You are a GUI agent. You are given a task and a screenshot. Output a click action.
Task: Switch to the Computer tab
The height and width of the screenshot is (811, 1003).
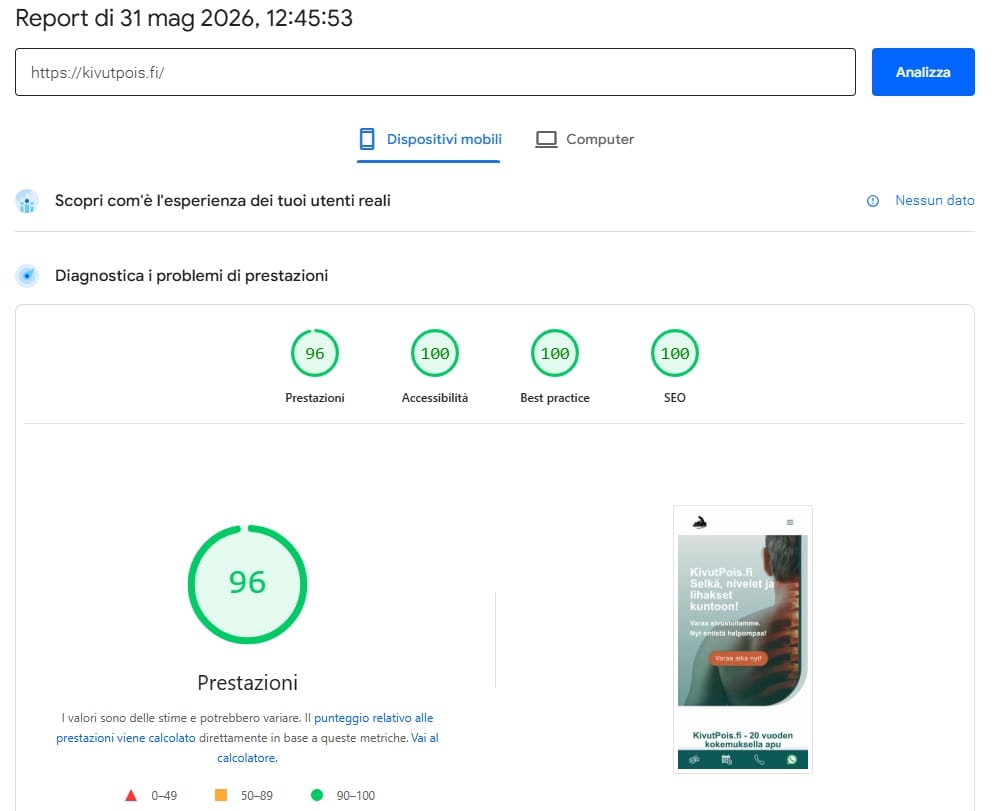point(584,139)
